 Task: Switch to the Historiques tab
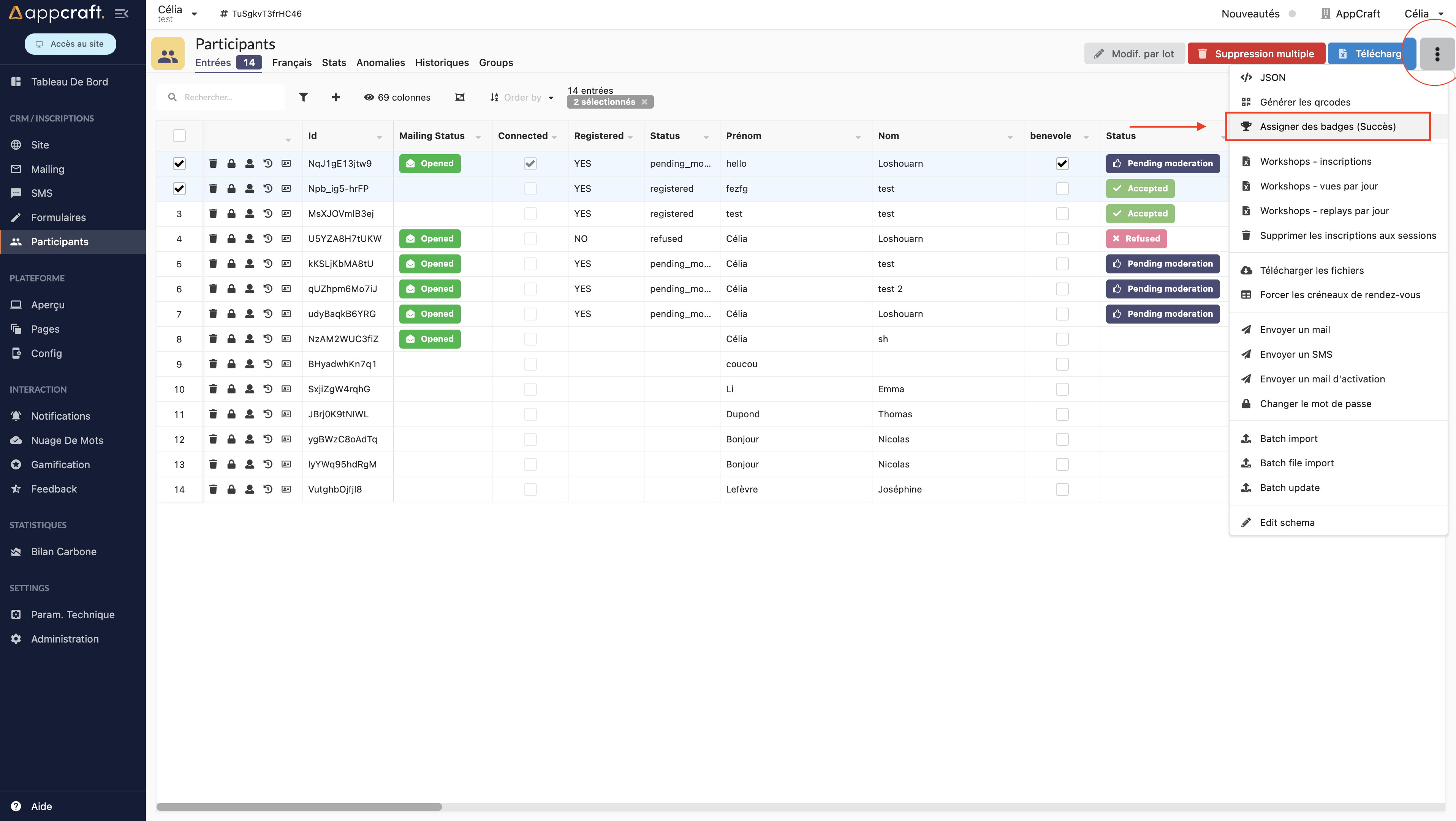click(442, 62)
